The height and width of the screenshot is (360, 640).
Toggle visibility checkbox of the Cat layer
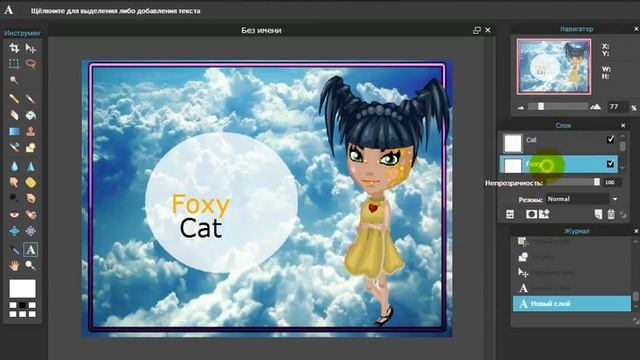610,140
